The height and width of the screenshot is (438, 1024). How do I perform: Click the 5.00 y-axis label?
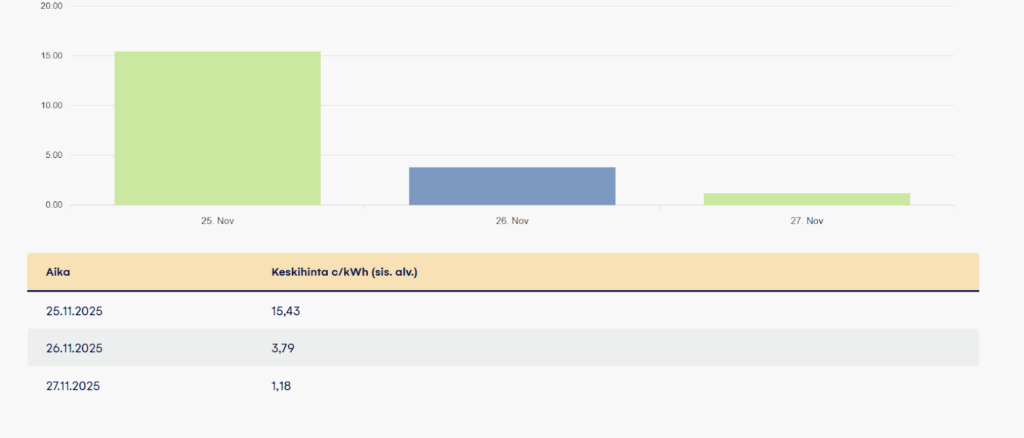tap(53, 156)
